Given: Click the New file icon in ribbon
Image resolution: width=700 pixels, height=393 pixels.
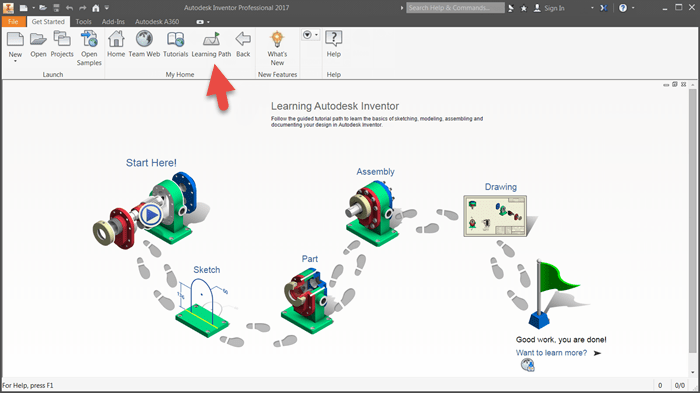Looking at the screenshot, I should [15, 39].
